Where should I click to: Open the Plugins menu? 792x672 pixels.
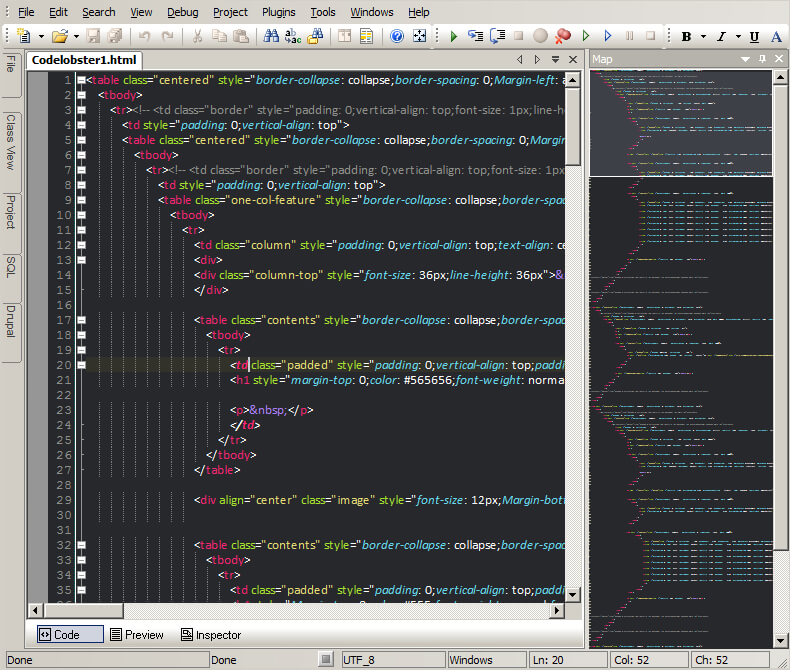278,12
